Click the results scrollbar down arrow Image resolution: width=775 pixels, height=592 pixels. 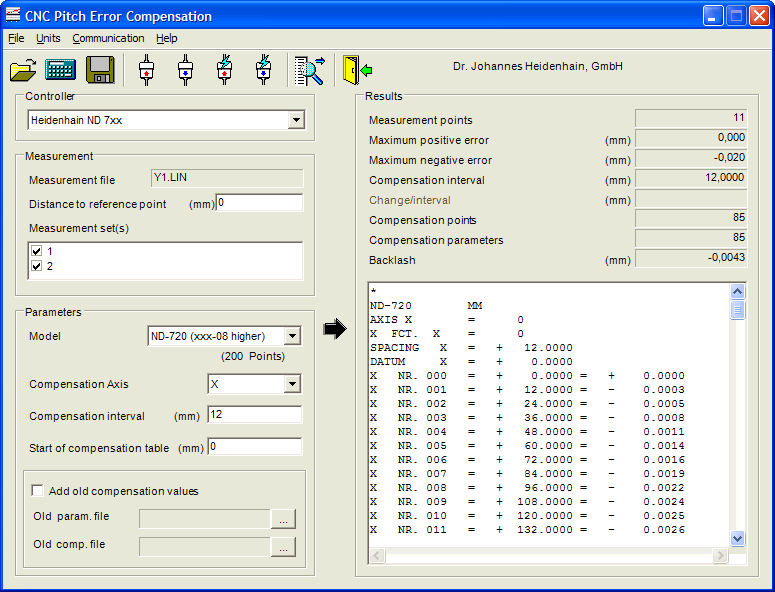(x=737, y=538)
